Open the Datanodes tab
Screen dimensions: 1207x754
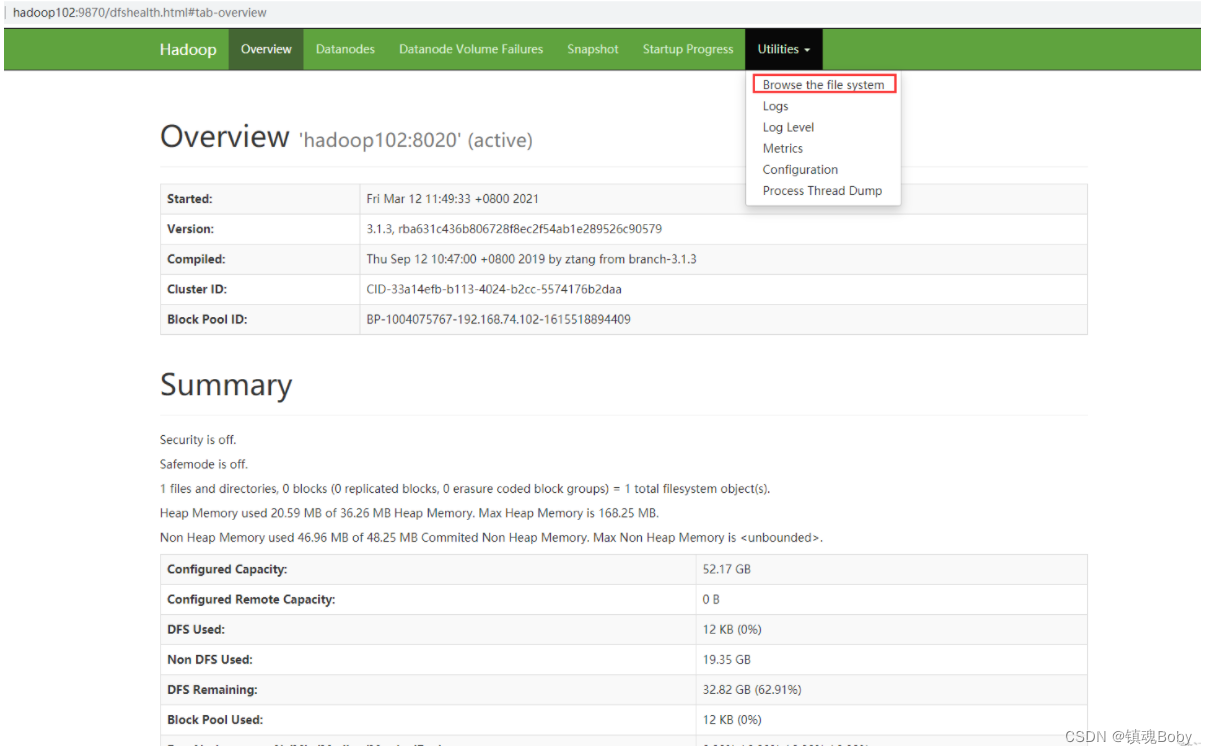pos(345,48)
